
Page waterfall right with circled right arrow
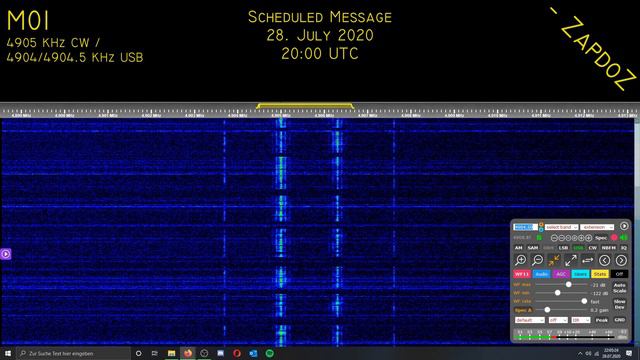click(621, 260)
